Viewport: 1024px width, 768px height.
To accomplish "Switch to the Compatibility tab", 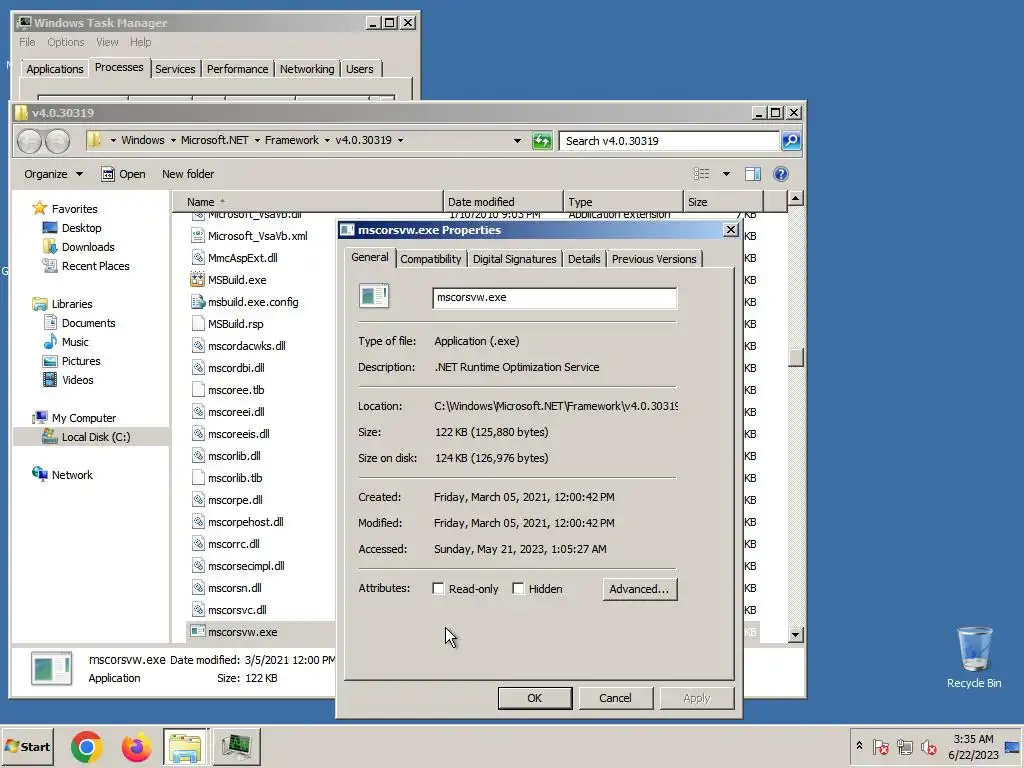I will point(430,259).
